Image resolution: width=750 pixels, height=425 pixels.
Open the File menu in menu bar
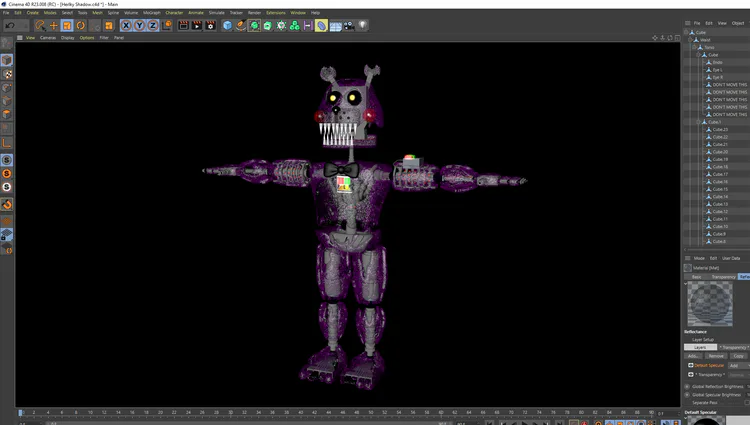[6, 13]
